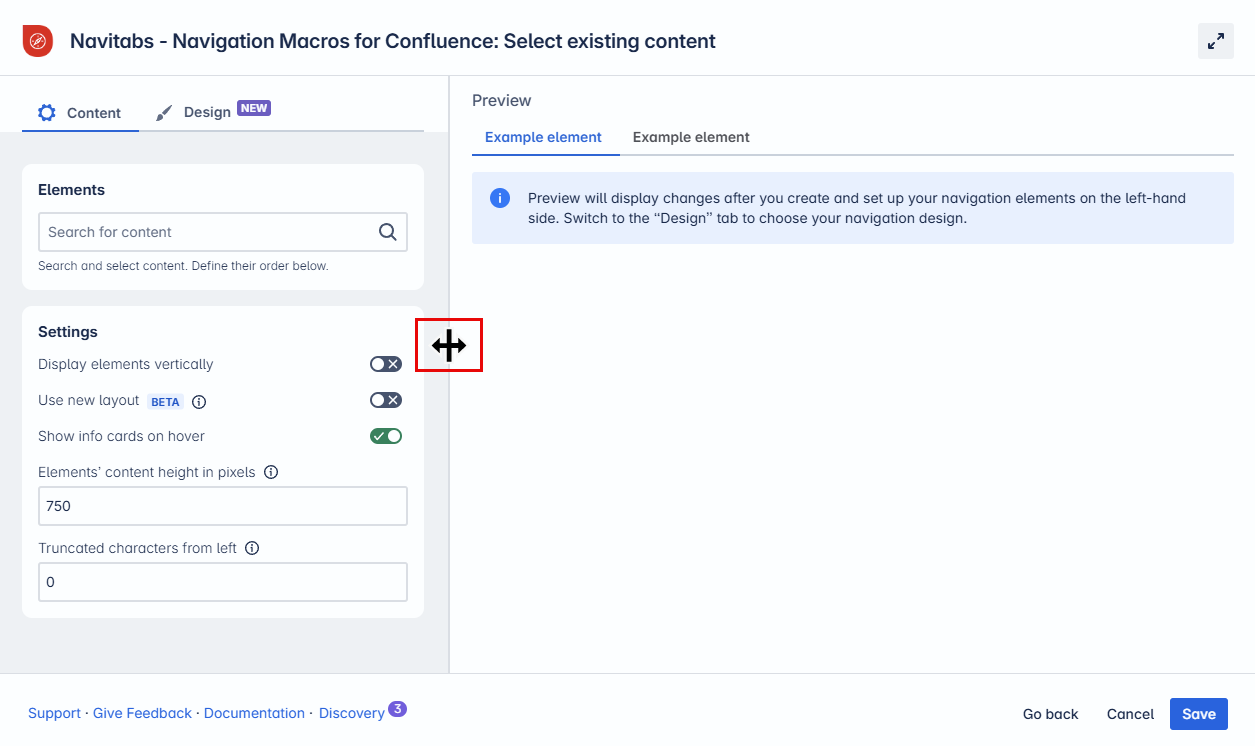The height and width of the screenshot is (746, 1255).
Task: Enable Display elements vertically toggle
Action: click(386, 364)
